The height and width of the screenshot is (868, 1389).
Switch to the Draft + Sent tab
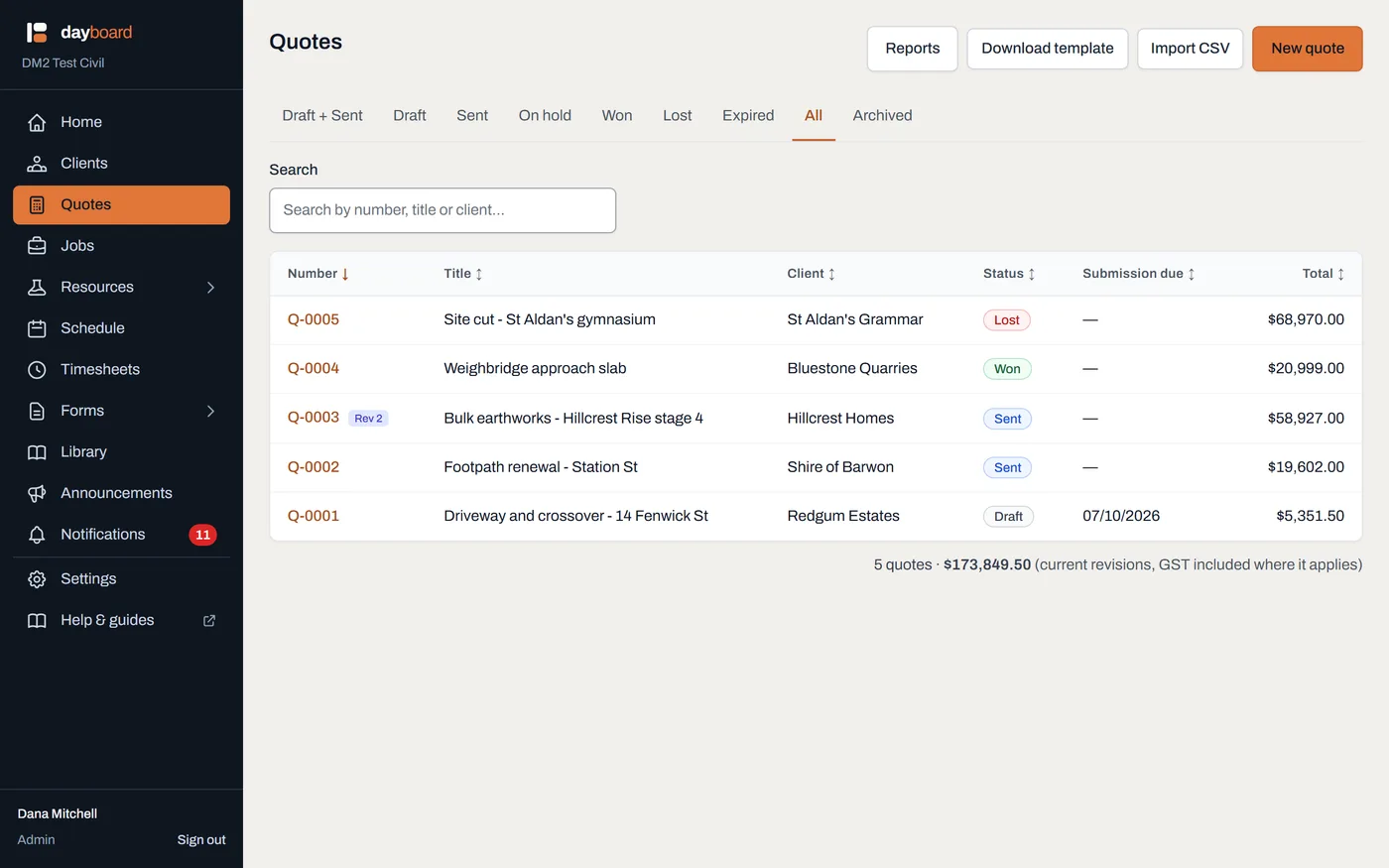click(322, 115)
